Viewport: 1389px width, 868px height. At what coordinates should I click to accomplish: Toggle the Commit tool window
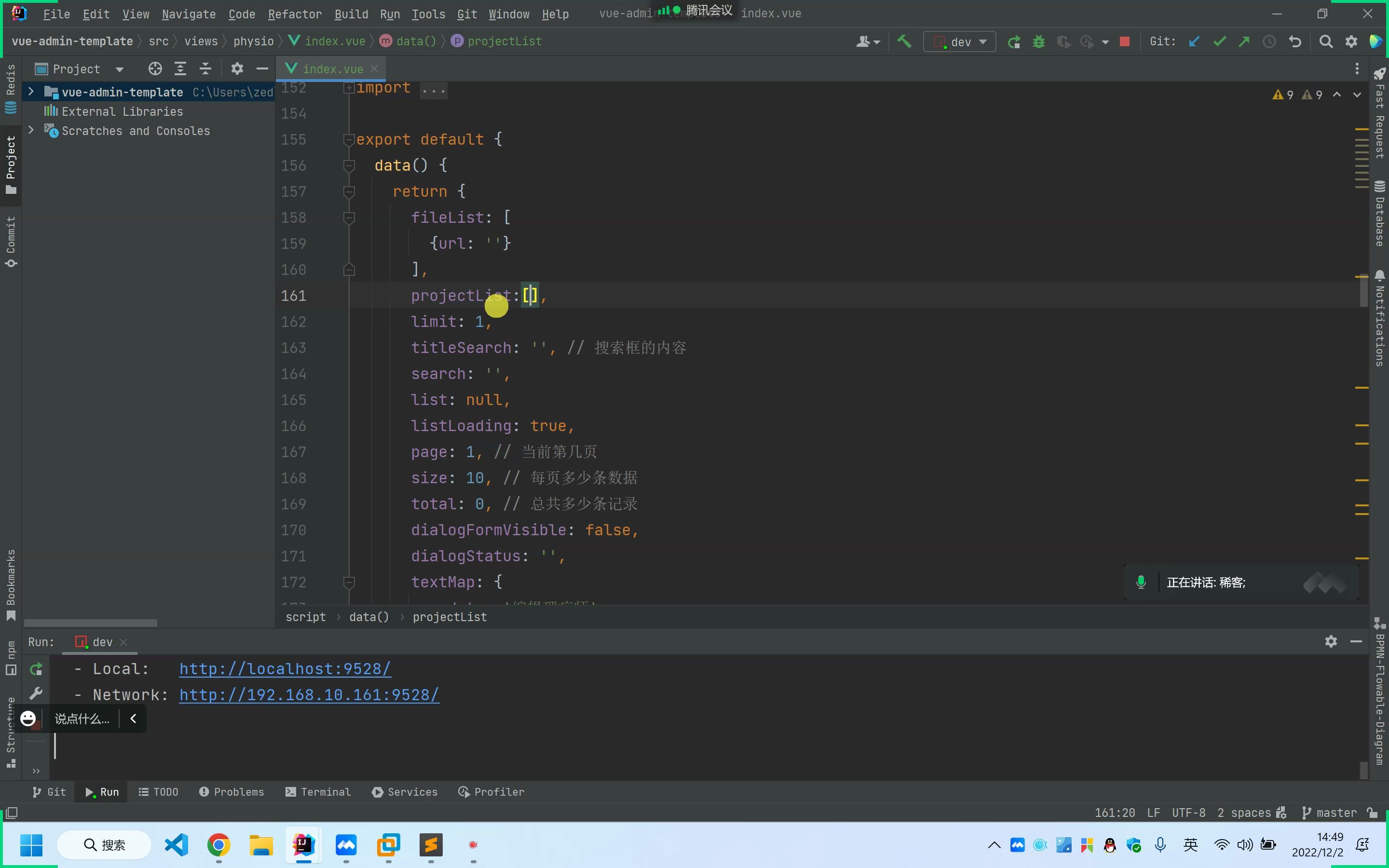click(x=10, y=241)
